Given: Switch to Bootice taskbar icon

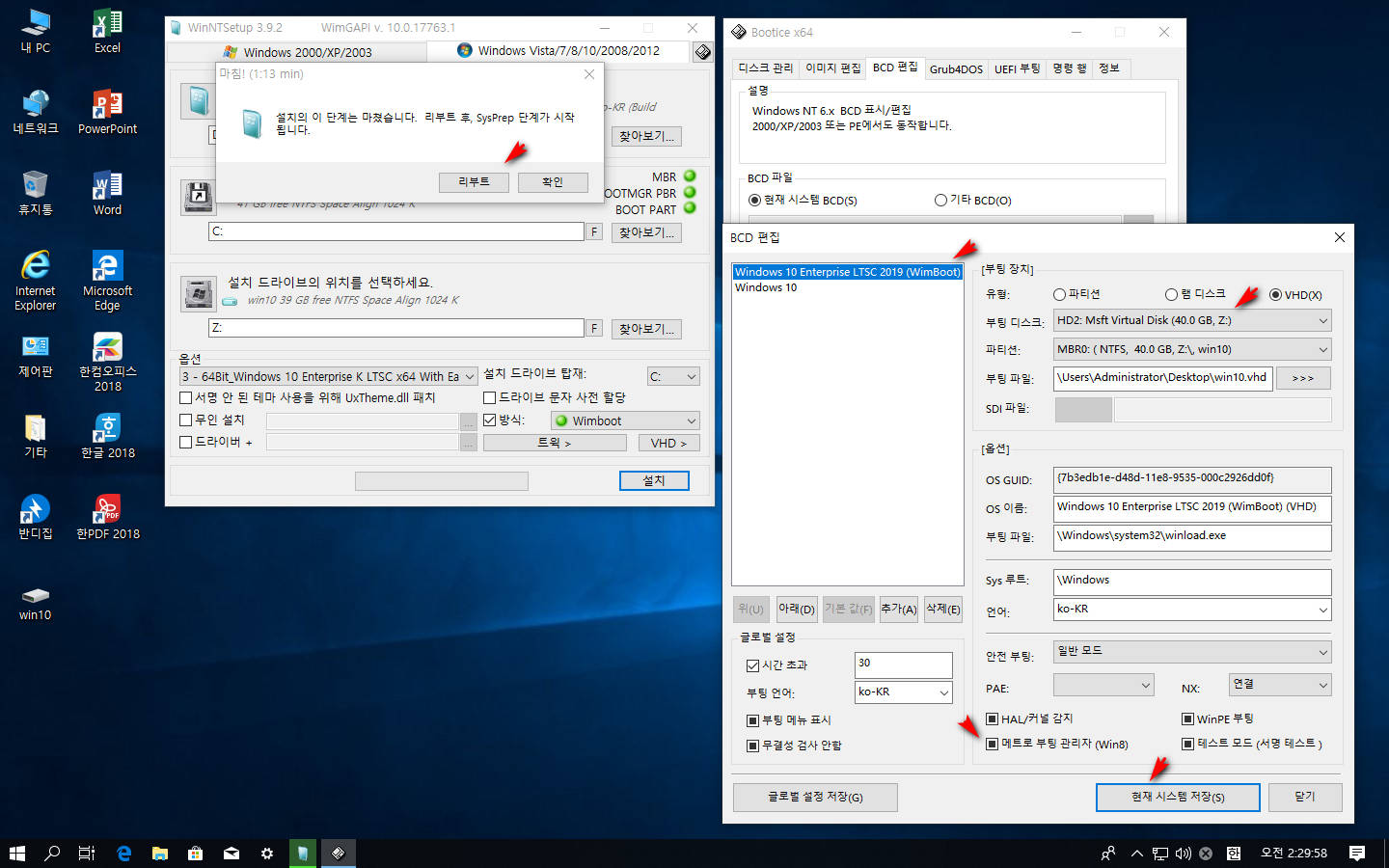Looking at the screenshot, I should (x=338, y=853).
